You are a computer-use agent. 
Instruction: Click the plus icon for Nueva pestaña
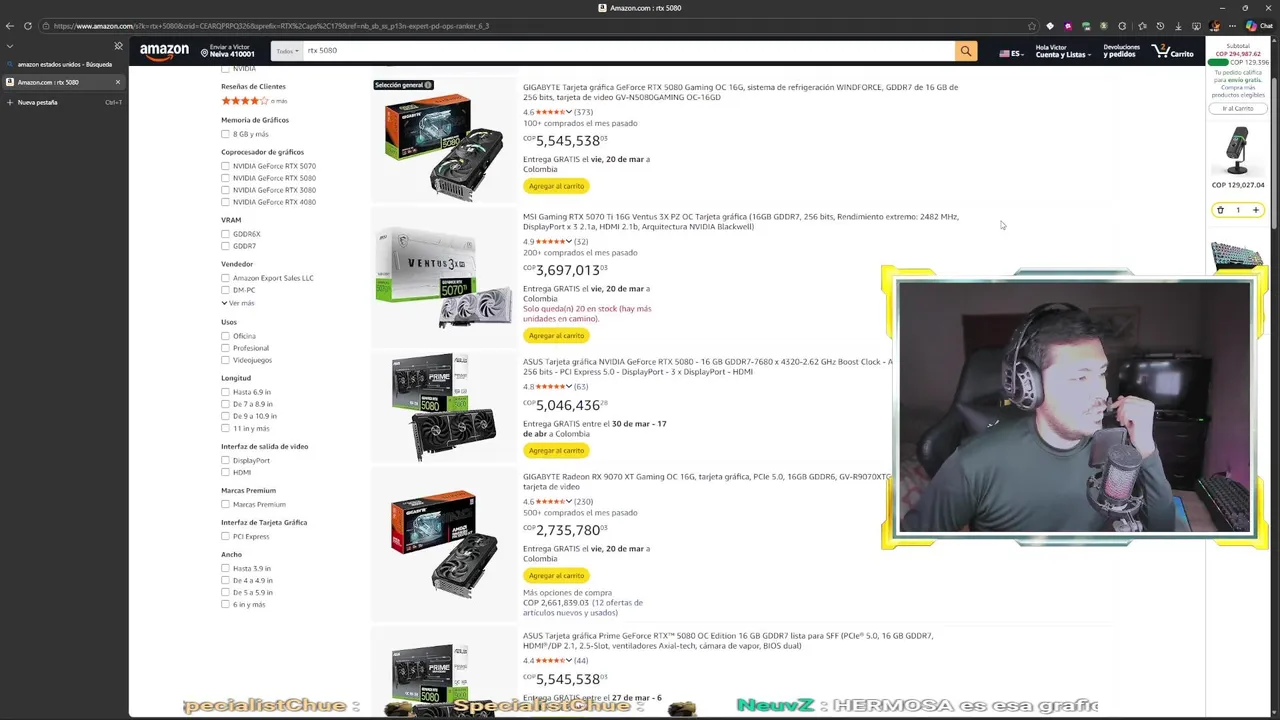point(9,102)
